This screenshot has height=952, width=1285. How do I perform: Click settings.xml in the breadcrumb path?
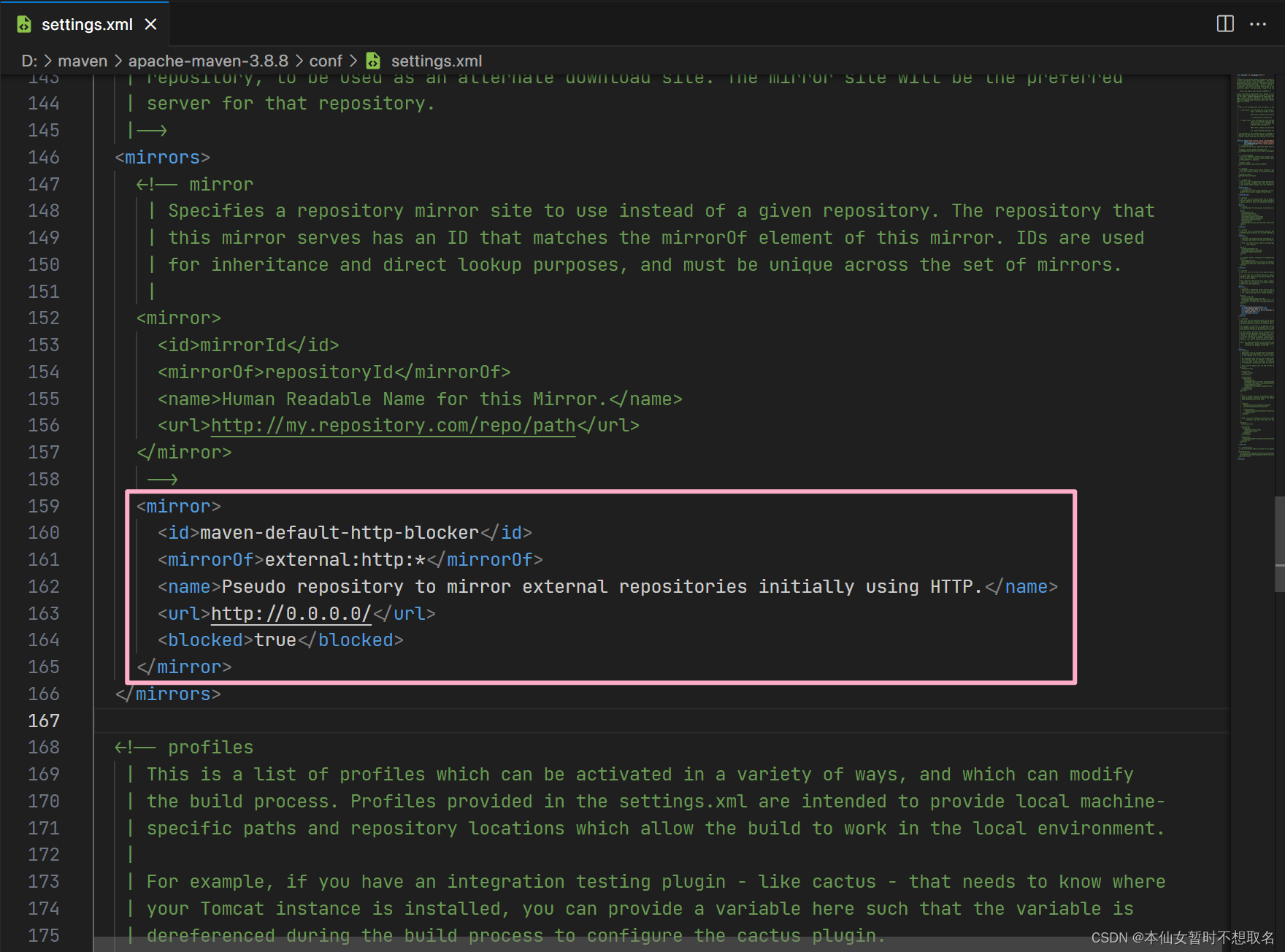coord(437,61)
